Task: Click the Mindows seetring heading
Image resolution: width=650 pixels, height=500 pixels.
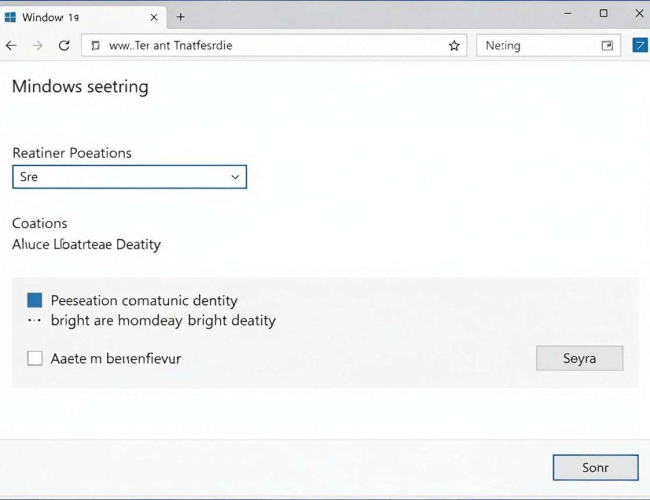Action: point(80,87)
